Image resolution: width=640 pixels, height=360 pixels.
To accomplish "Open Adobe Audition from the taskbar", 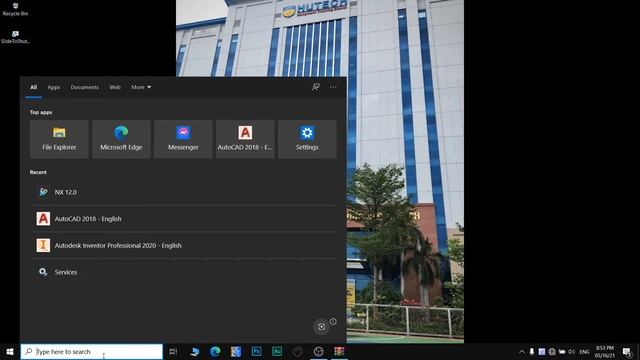I will (x=277, y=351).
